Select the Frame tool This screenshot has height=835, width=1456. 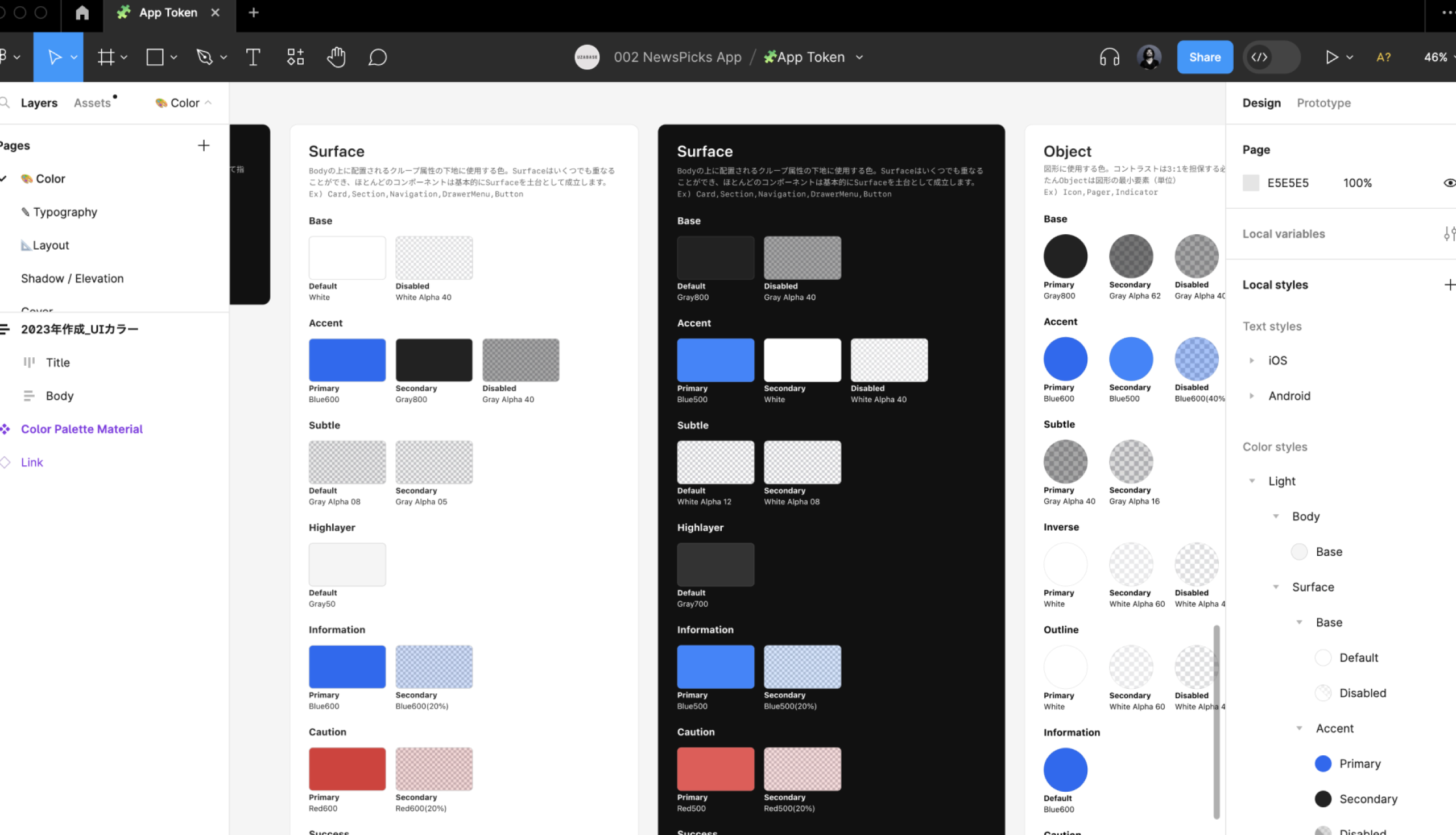[106, 57]
